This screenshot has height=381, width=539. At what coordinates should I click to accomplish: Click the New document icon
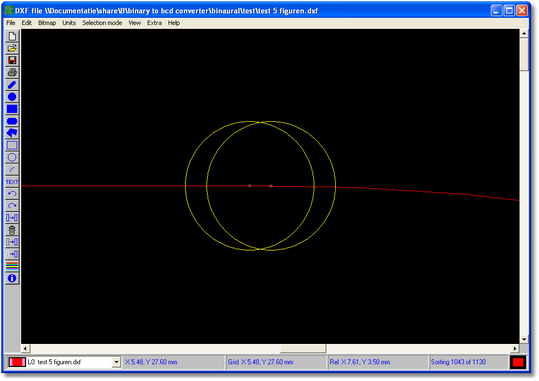pyautogui.click(x=12, y=36)
